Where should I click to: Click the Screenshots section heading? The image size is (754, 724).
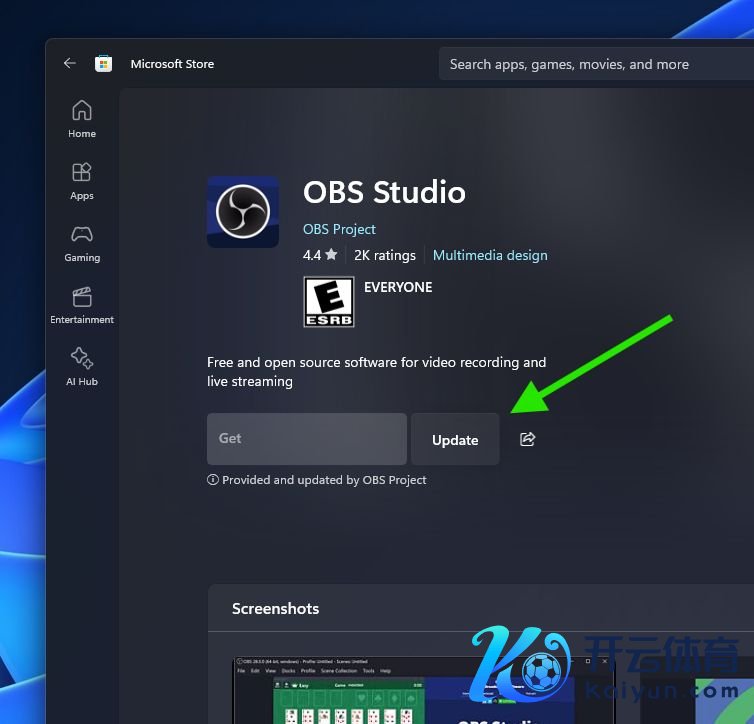tap(276, 608)
